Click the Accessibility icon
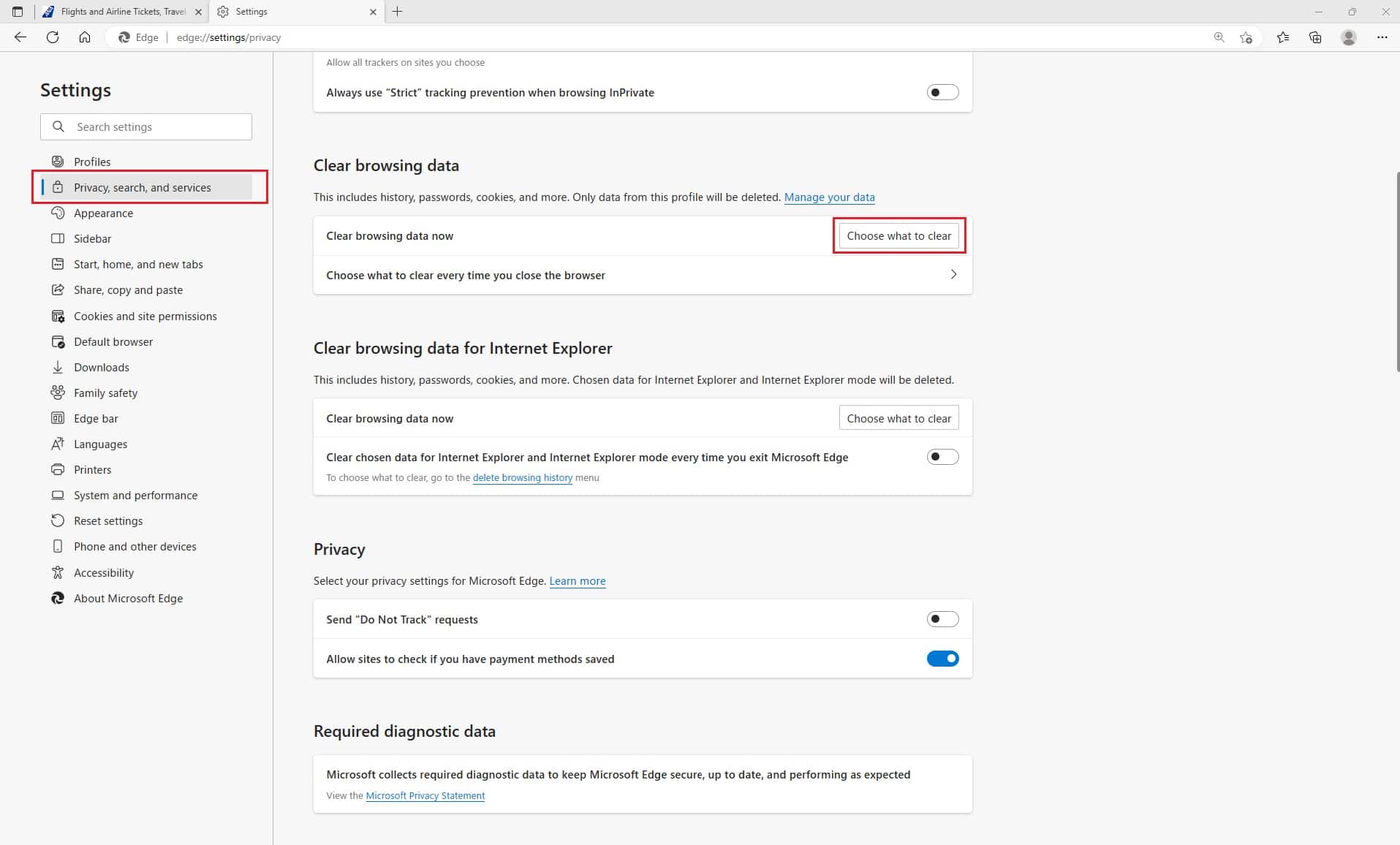The image size is (1400, 845). click(x=58, y=572)
